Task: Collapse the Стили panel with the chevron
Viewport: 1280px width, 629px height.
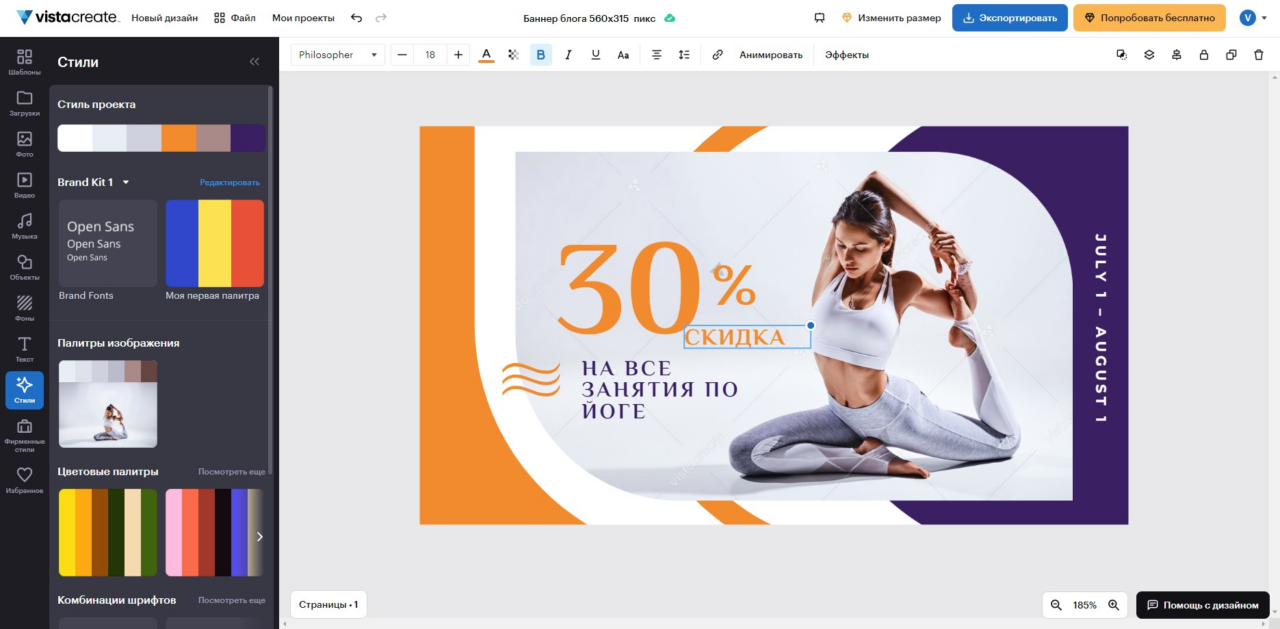Action: tap(254, 61)
